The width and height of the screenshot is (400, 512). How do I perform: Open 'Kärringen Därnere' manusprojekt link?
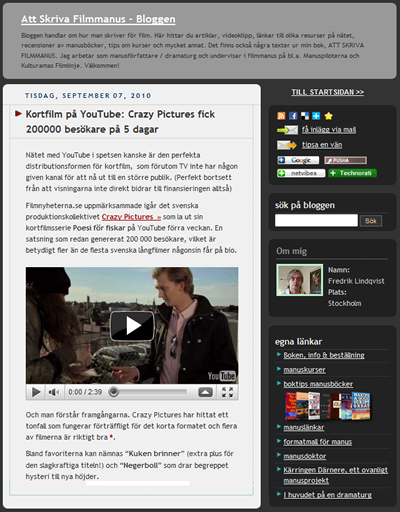(x=335, y=475)
